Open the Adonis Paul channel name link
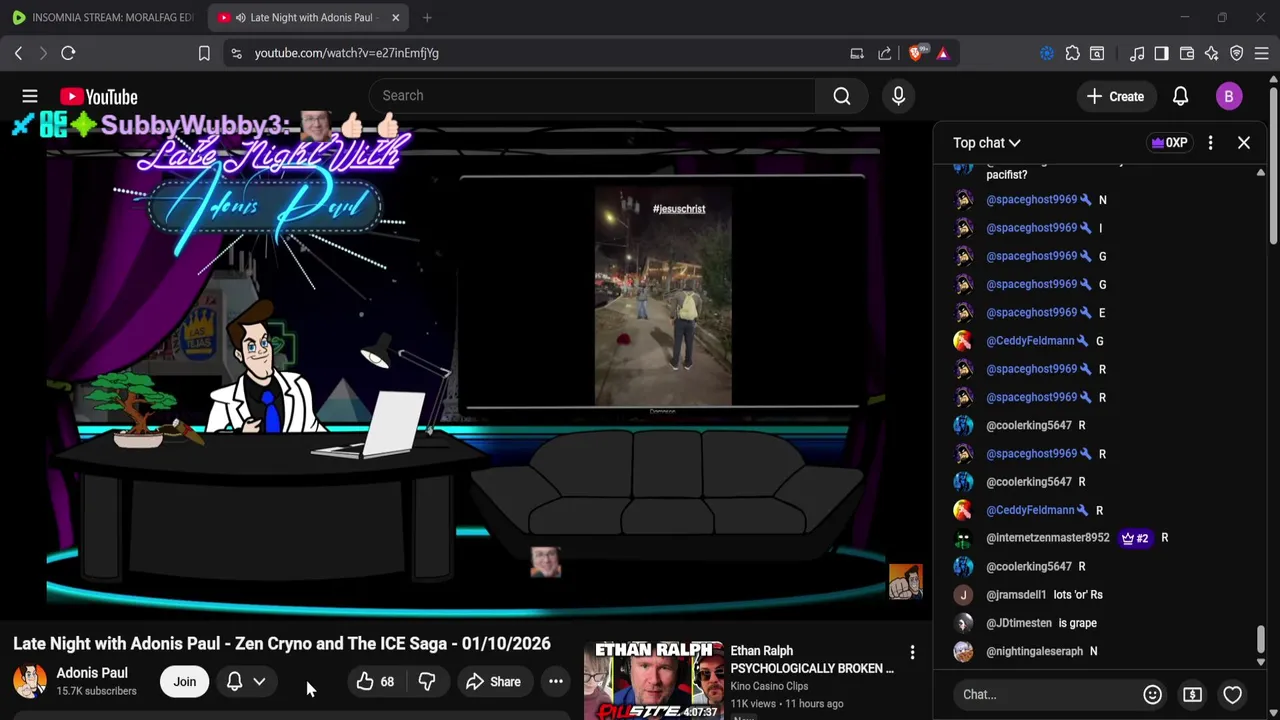Image resolution: width=1280 pixels, height=720 pixels. [x=92, y=673]
